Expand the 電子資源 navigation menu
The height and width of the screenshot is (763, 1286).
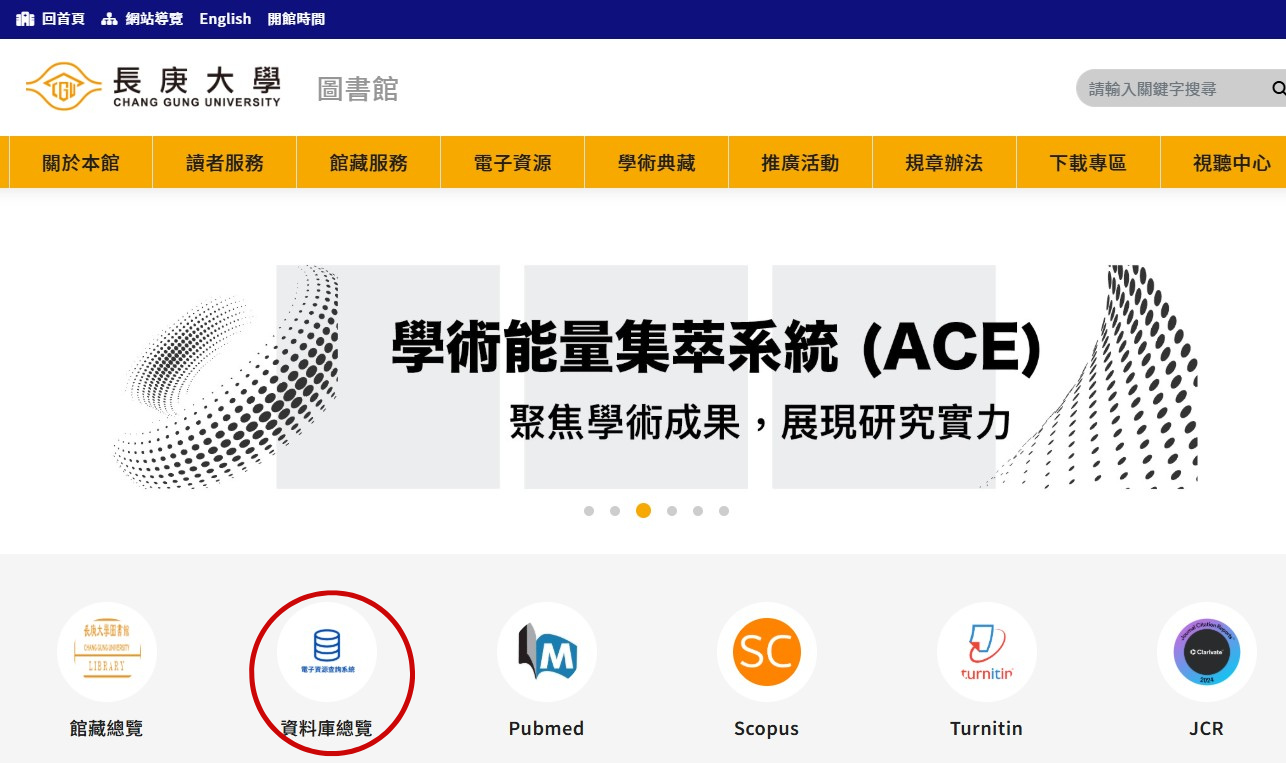[512, 163]
